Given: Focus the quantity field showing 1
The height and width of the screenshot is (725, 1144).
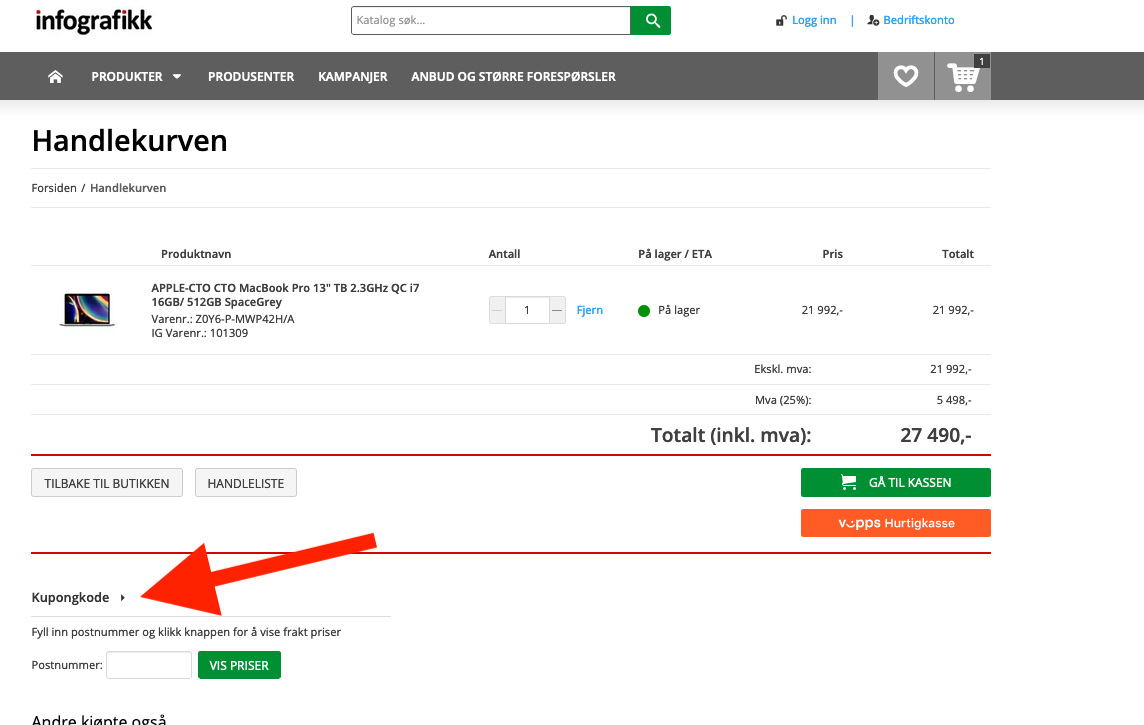Looking at the screenshot, I should [527, 310].
